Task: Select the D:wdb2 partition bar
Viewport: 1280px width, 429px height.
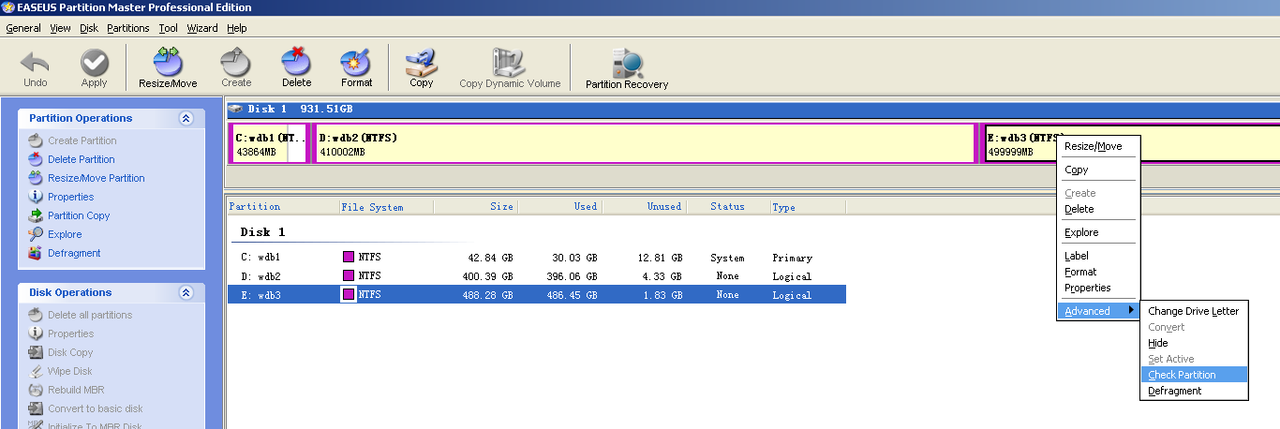Action: (x=644, y=144)
